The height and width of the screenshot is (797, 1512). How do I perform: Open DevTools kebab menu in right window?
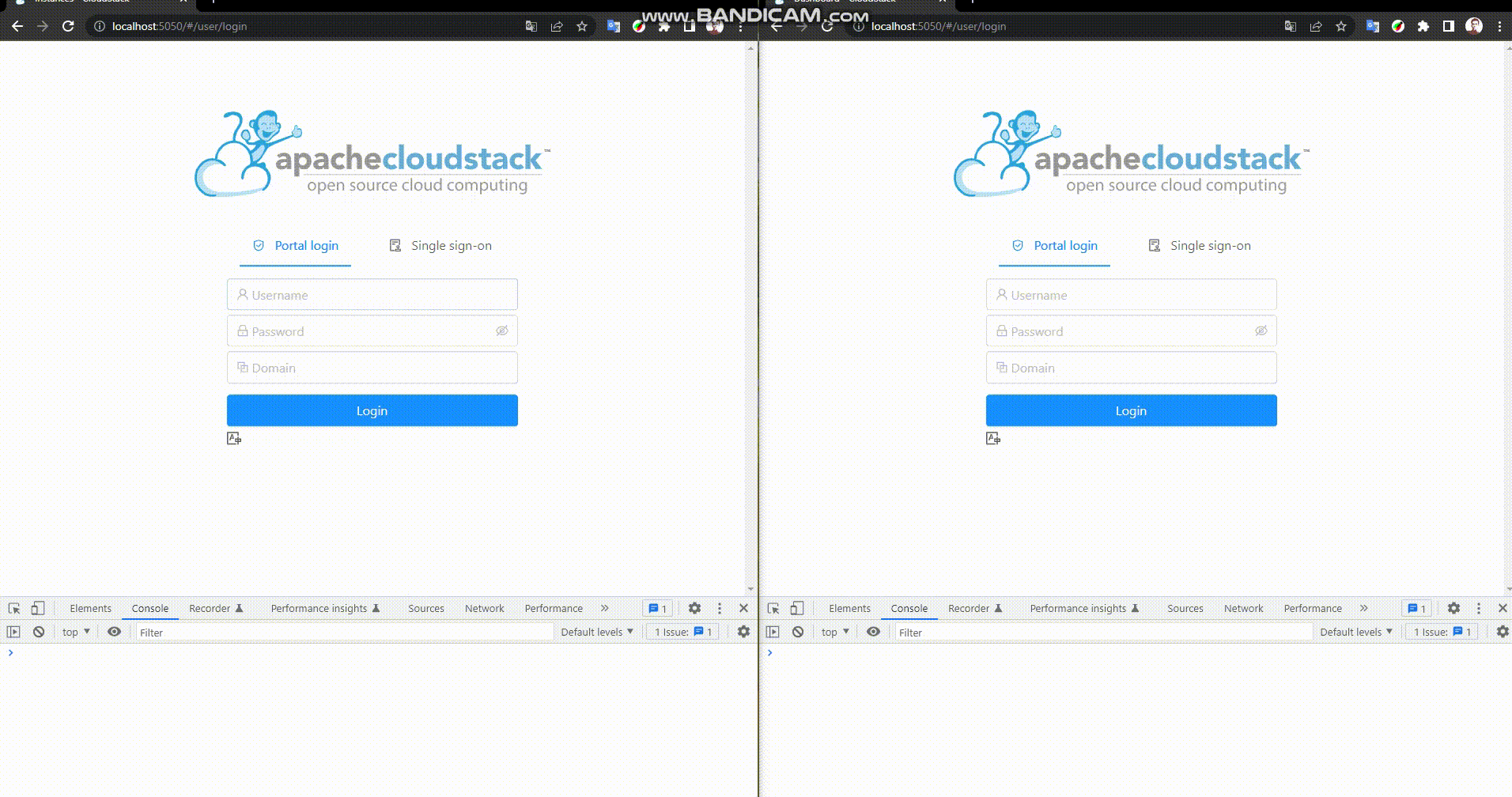pos(1479,608)
